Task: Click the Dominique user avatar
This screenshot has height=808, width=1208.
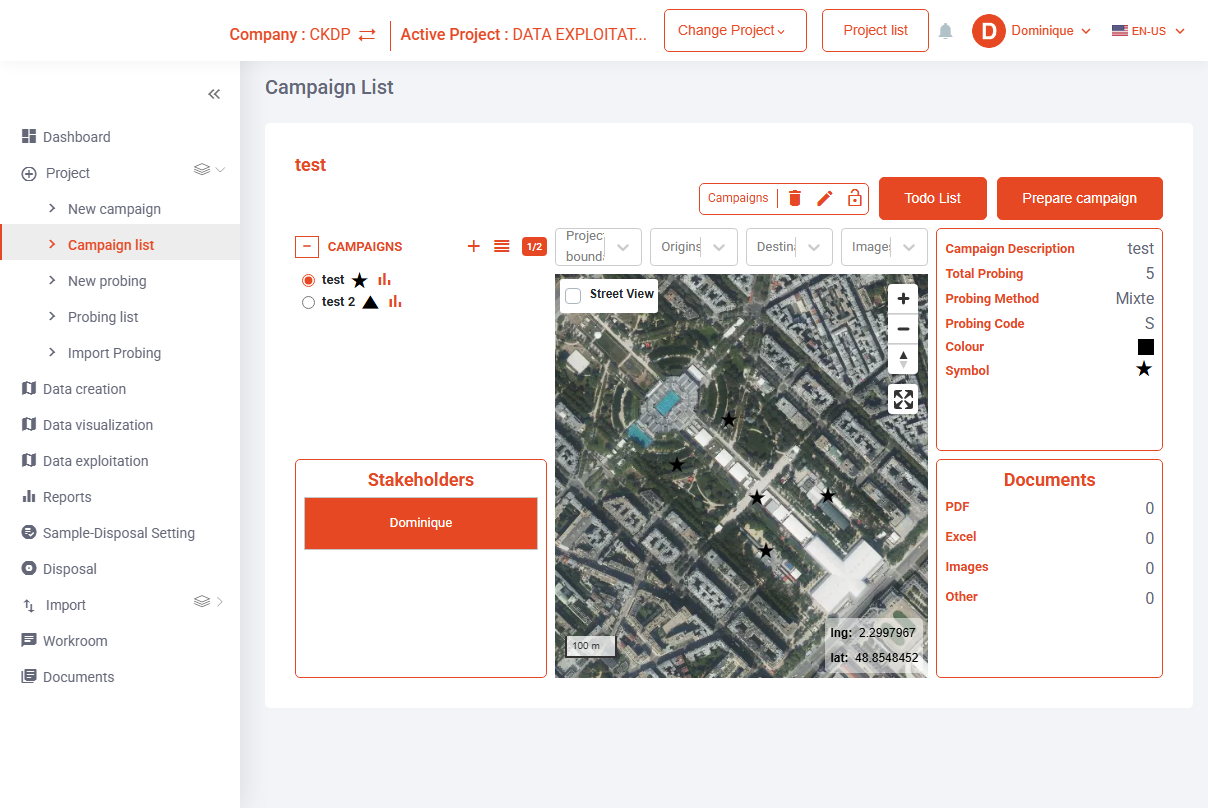Action: click(x=988, y=31)
